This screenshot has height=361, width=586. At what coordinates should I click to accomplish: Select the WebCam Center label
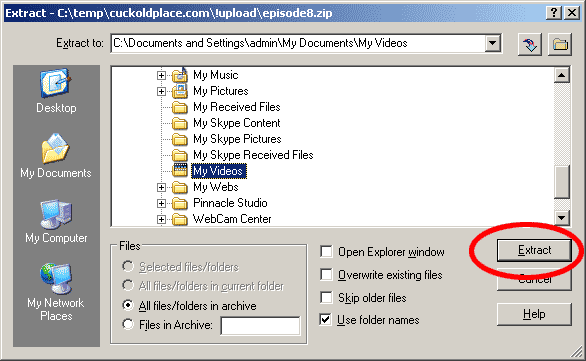pyautogui.click(x=232, y=219)
